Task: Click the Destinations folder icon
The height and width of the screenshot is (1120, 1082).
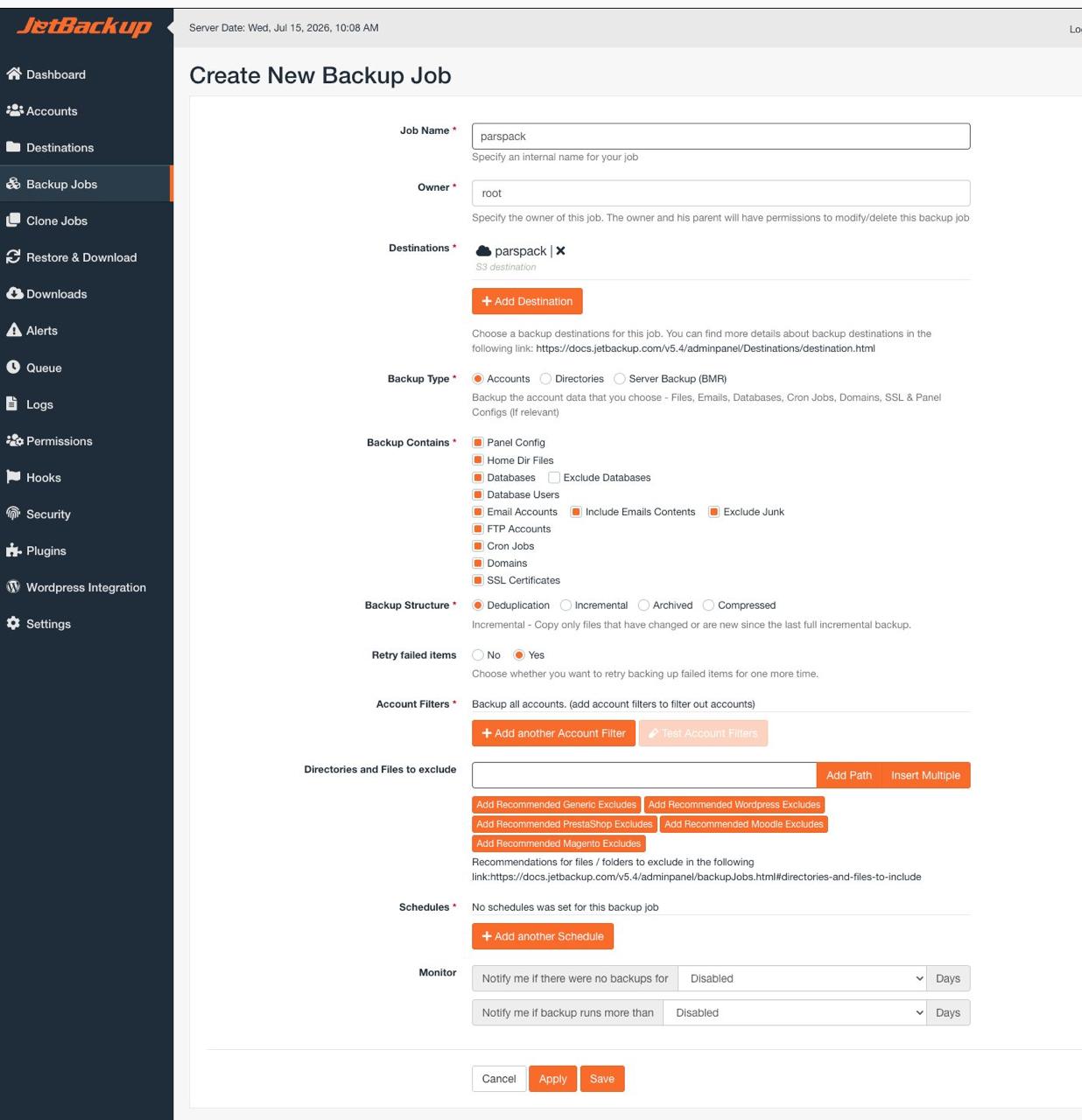Action: click(13, 147)
